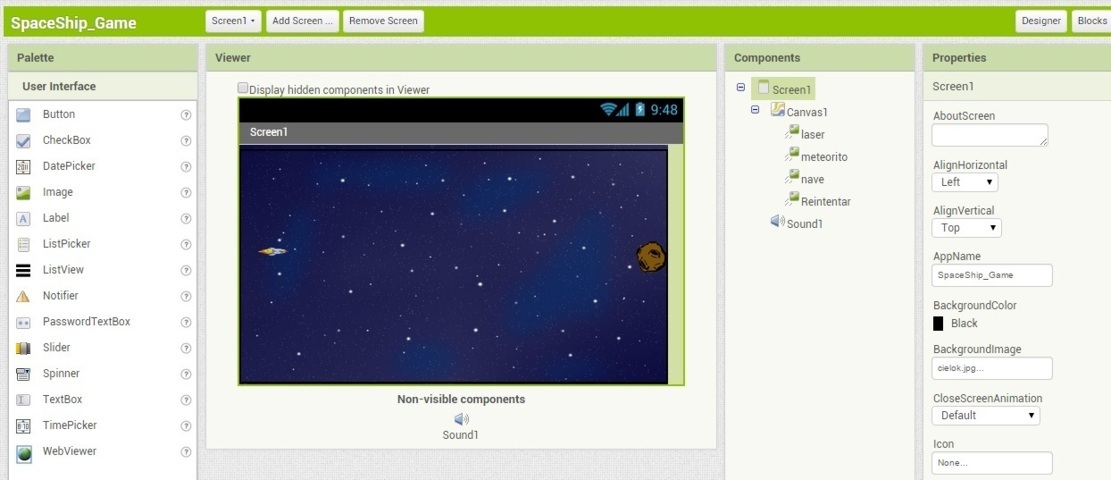This screenshot has height=480, width=1111.
Task: Select the DatePicker icon in the palette
Action: point(23,167)
